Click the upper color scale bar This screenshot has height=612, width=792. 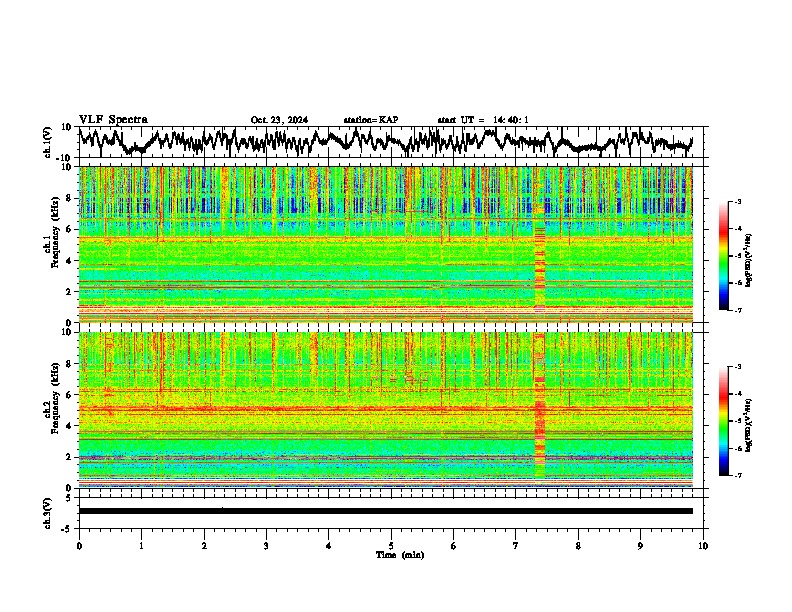point(723,256)
